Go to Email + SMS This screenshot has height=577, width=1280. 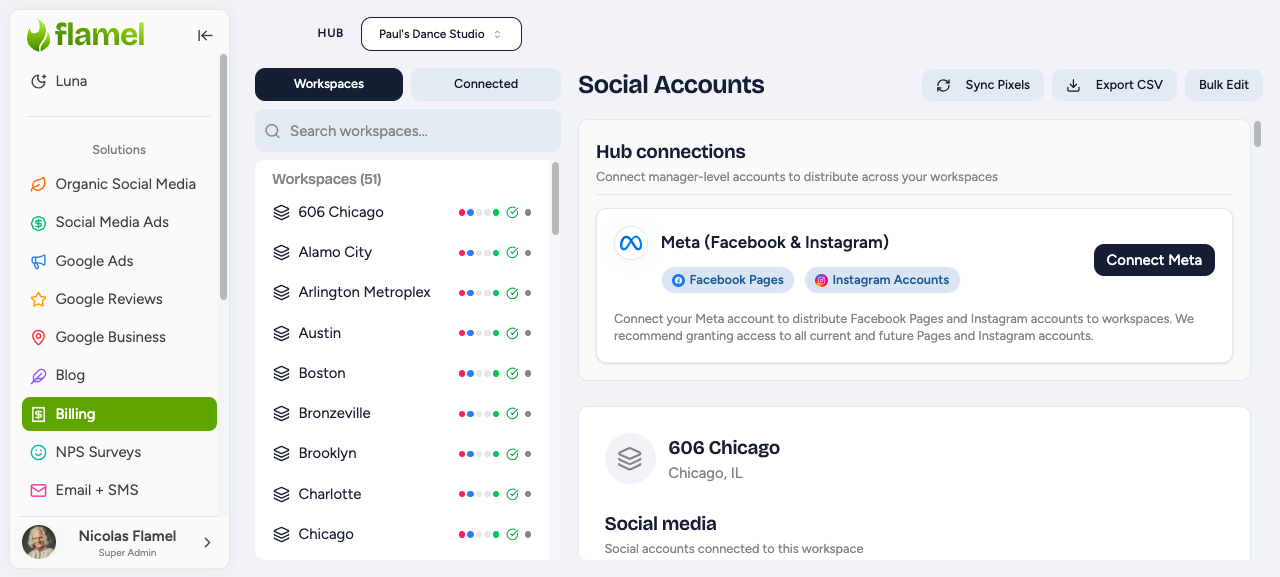119,490
